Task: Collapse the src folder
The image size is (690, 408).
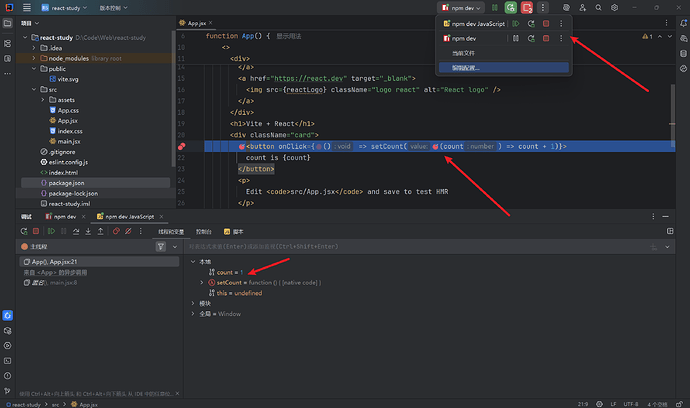Action: [34, 89]
